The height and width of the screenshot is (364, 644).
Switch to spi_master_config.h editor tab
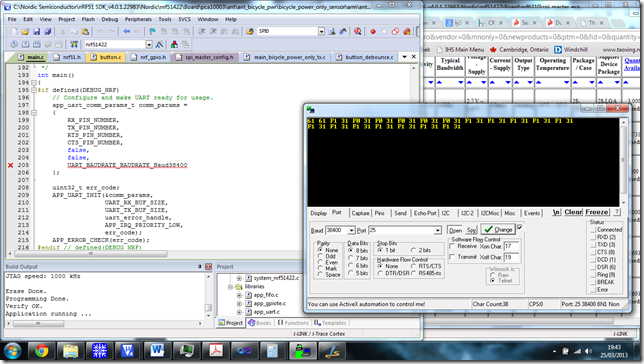(205, 57)
